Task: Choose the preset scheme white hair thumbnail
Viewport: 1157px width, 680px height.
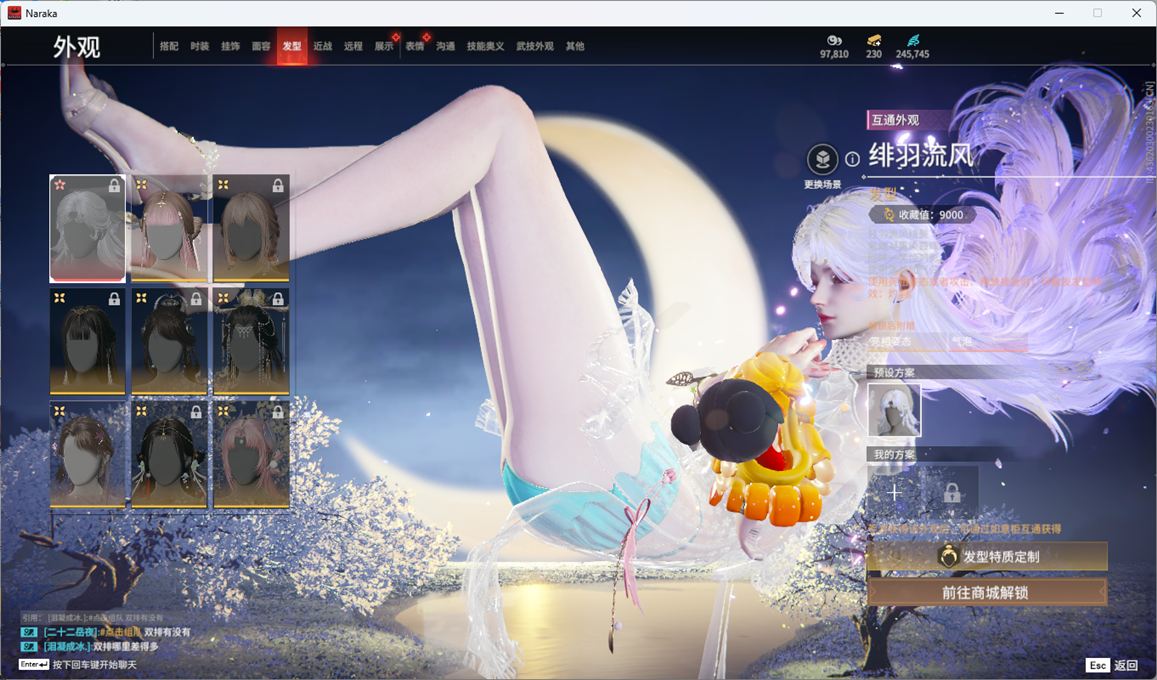Action: tap(893, 411)
